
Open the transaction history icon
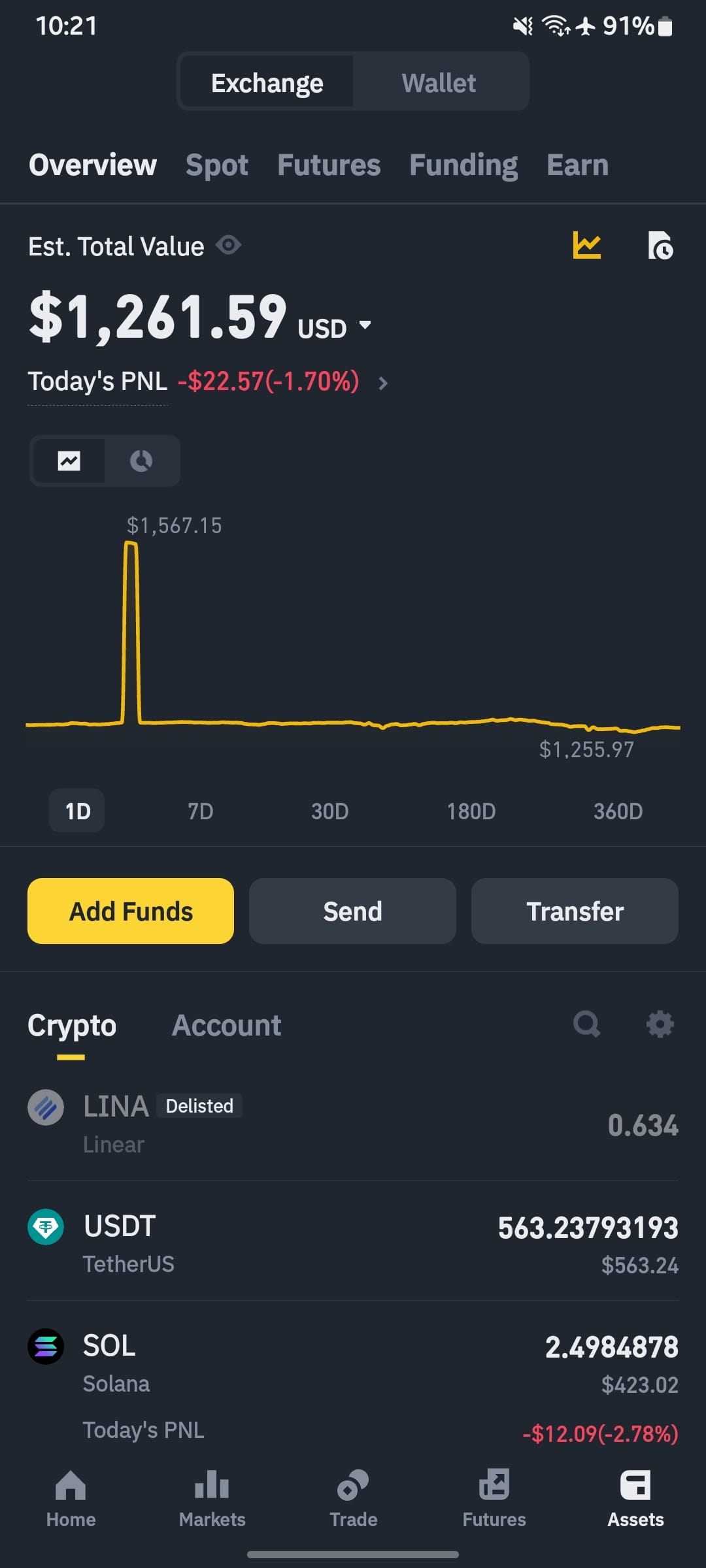pyautogui.click(x=660, y=246)
